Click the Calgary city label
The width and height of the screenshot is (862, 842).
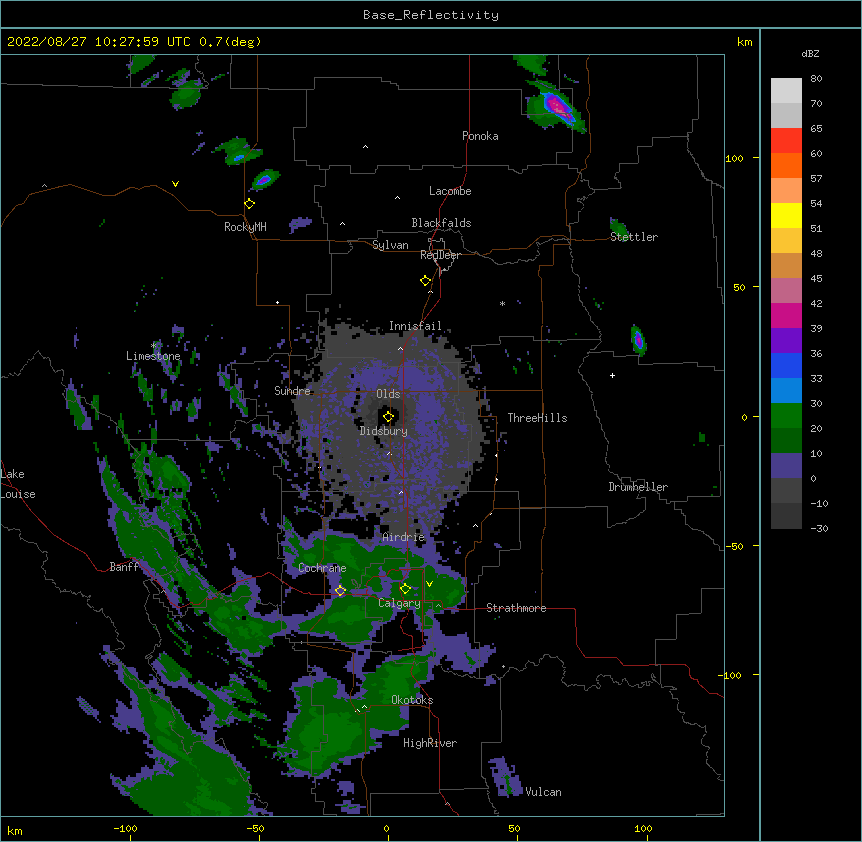pos(399,603)
